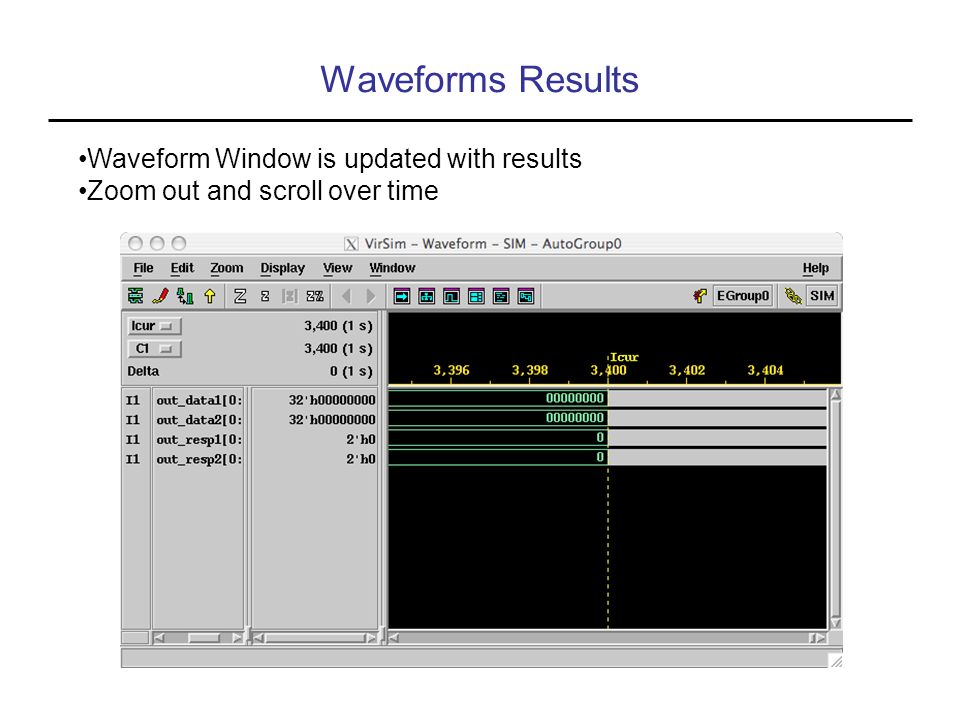Select the out_data2[0: signal row
Screen dimensions: 960x720
coord(199,420)
